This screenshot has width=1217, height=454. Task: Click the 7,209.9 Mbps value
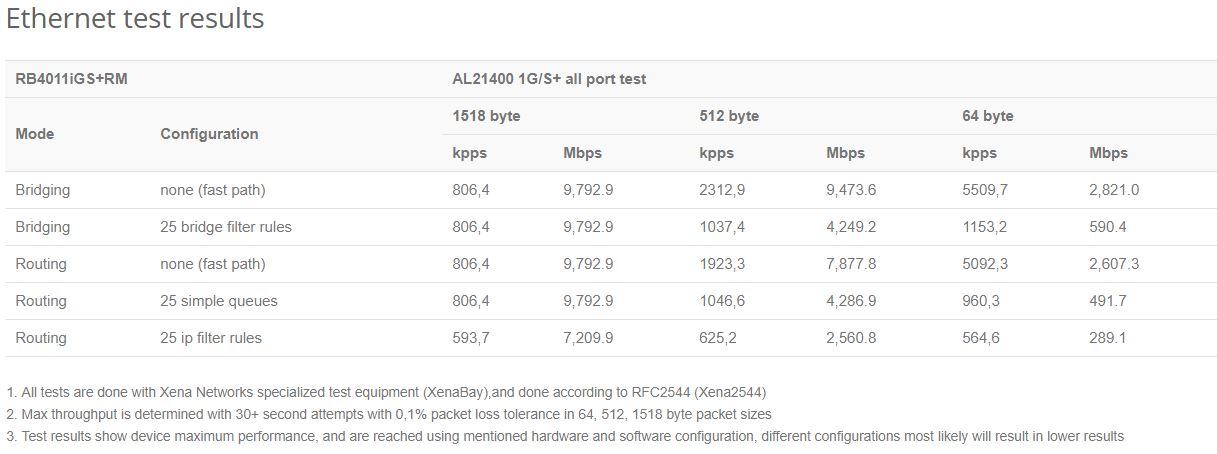tap(588, 338)
